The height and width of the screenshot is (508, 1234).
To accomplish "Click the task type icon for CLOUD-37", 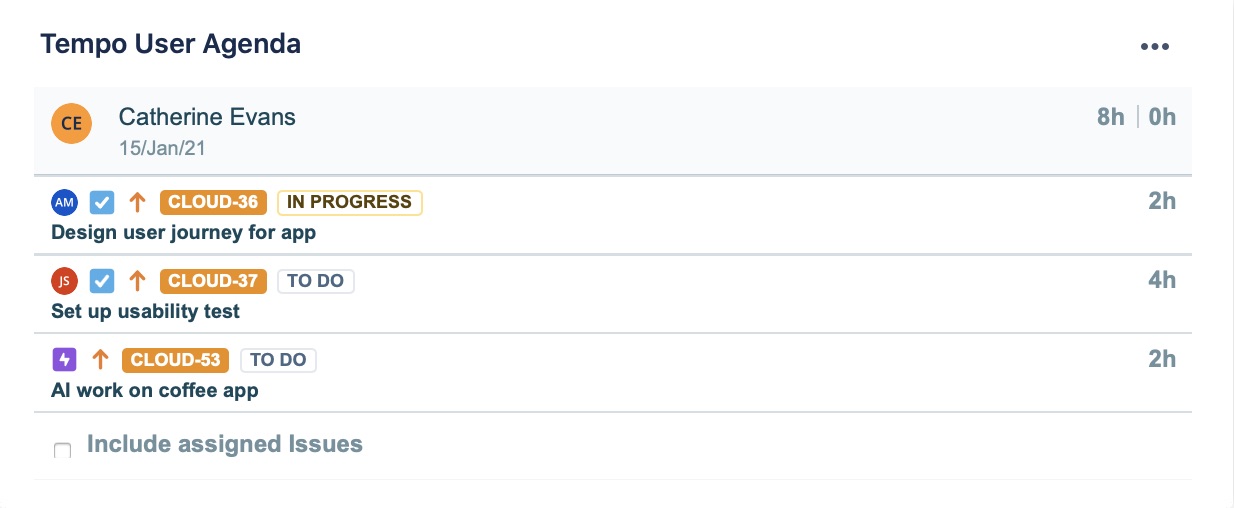I will click(x=102, y=281).
